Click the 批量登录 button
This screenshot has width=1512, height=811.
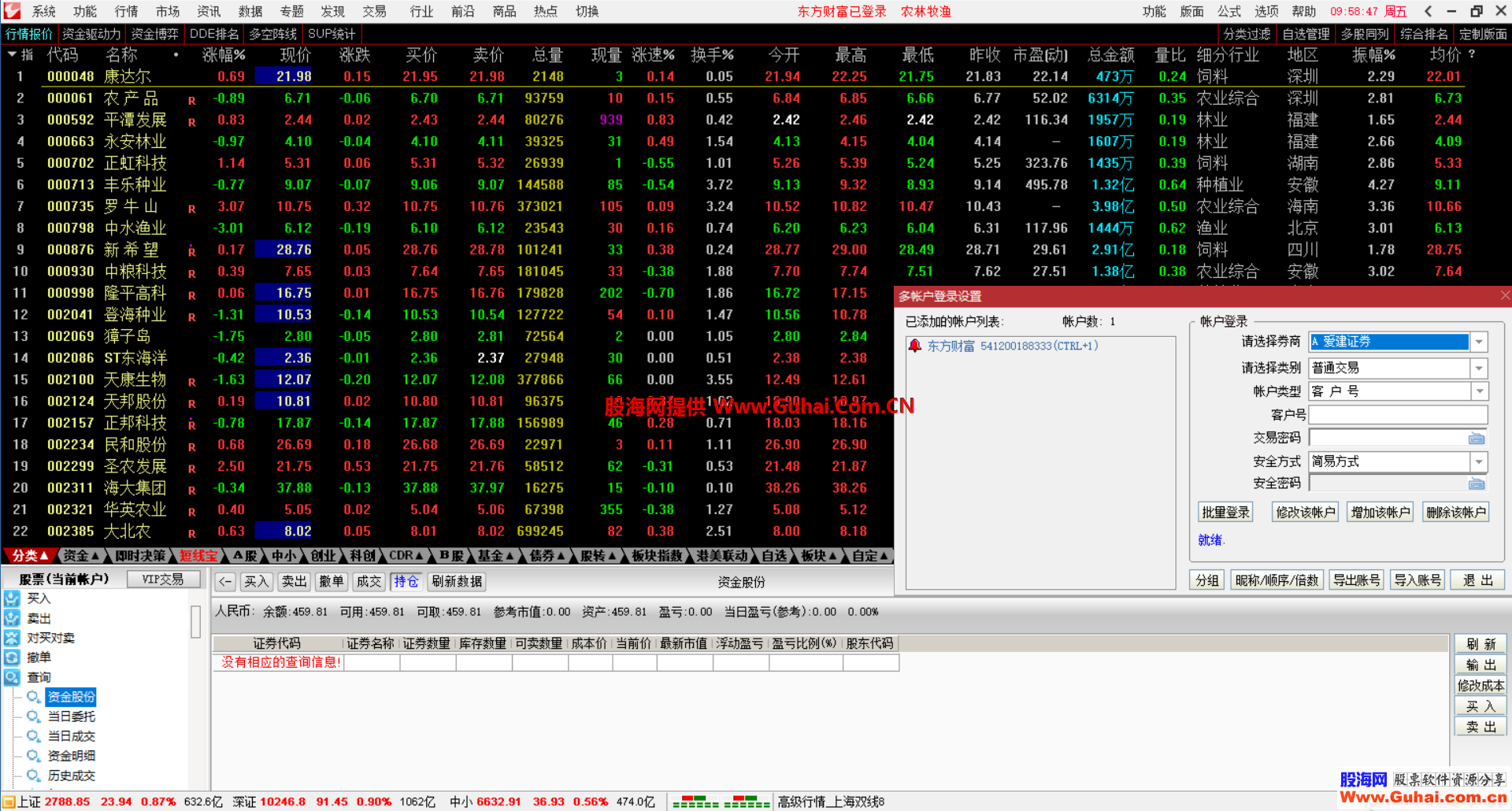coord(1225,513)
